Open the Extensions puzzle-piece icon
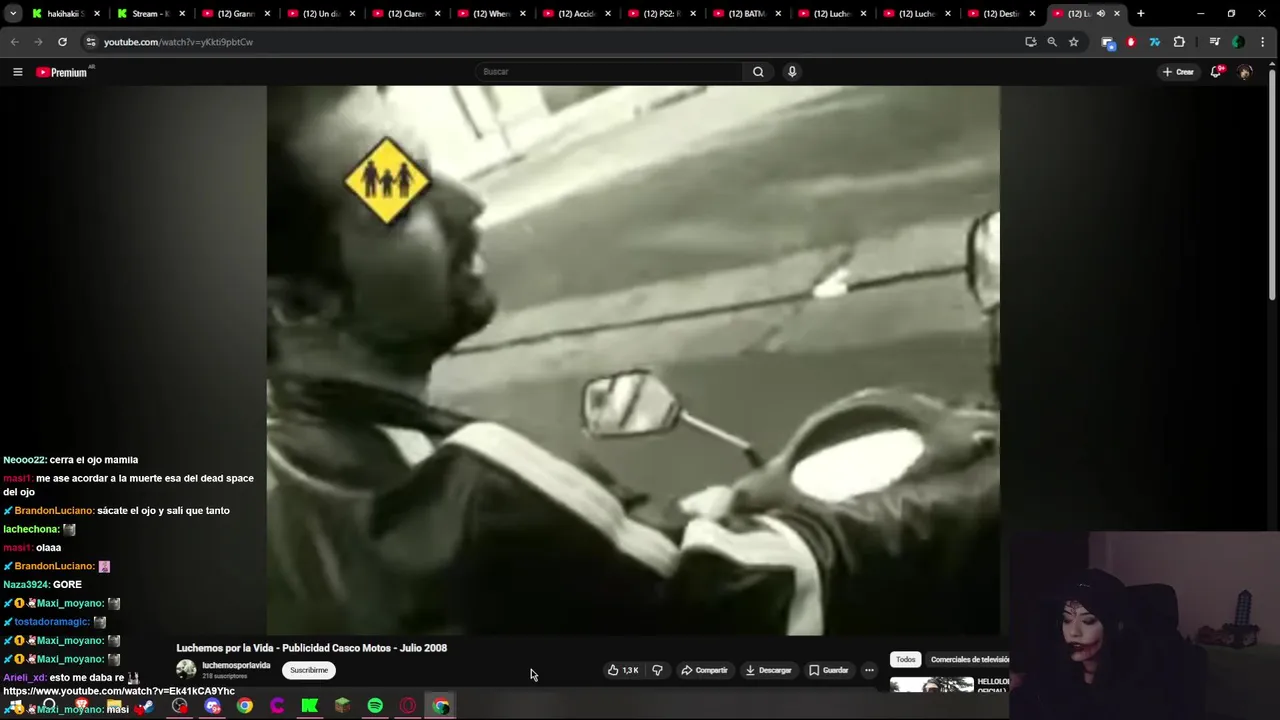This screenshot has width=1280, height=720. (1179, 42)
